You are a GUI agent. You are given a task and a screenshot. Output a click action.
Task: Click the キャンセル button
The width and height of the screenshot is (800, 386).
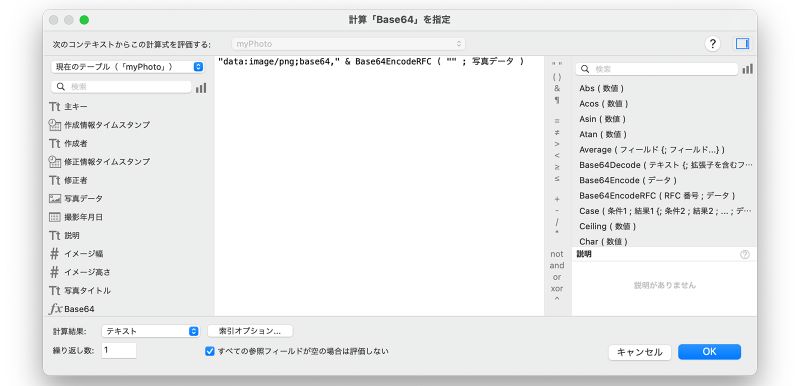pyautogui.click(x=640, y=352)
